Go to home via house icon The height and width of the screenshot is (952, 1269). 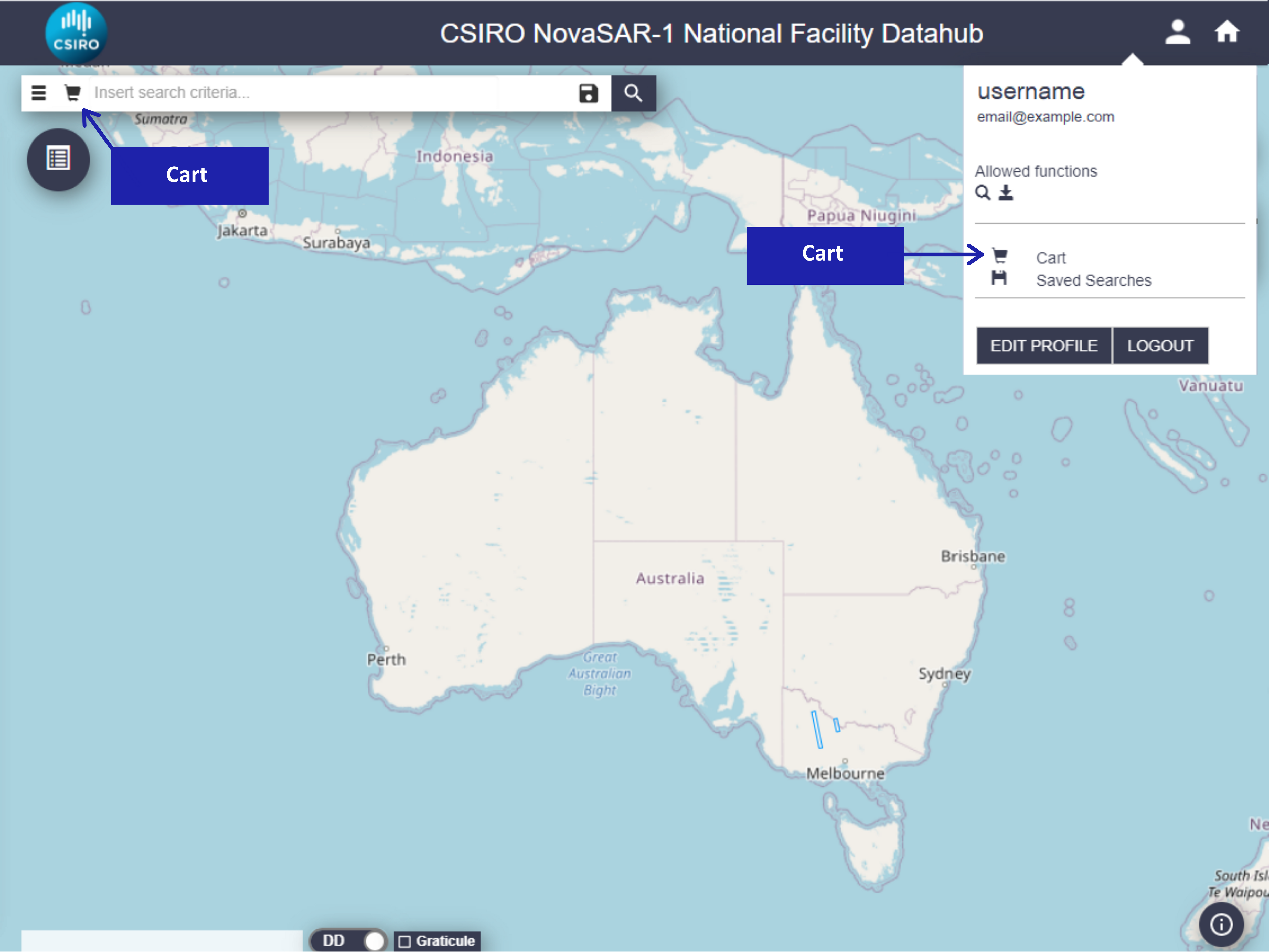pyautogui.click(x=1227, y=32)
